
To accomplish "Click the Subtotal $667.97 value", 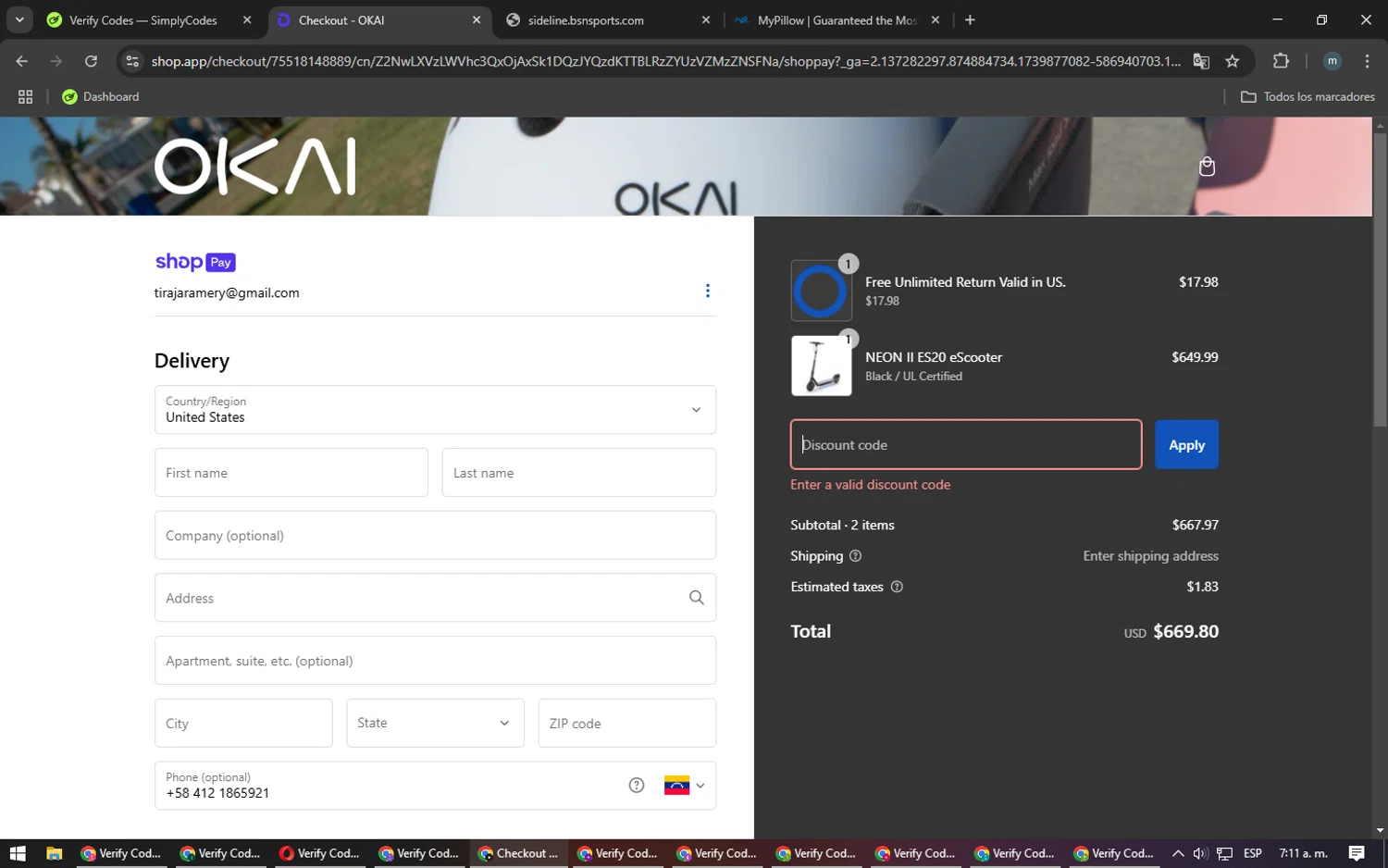I will (1196, 525).
